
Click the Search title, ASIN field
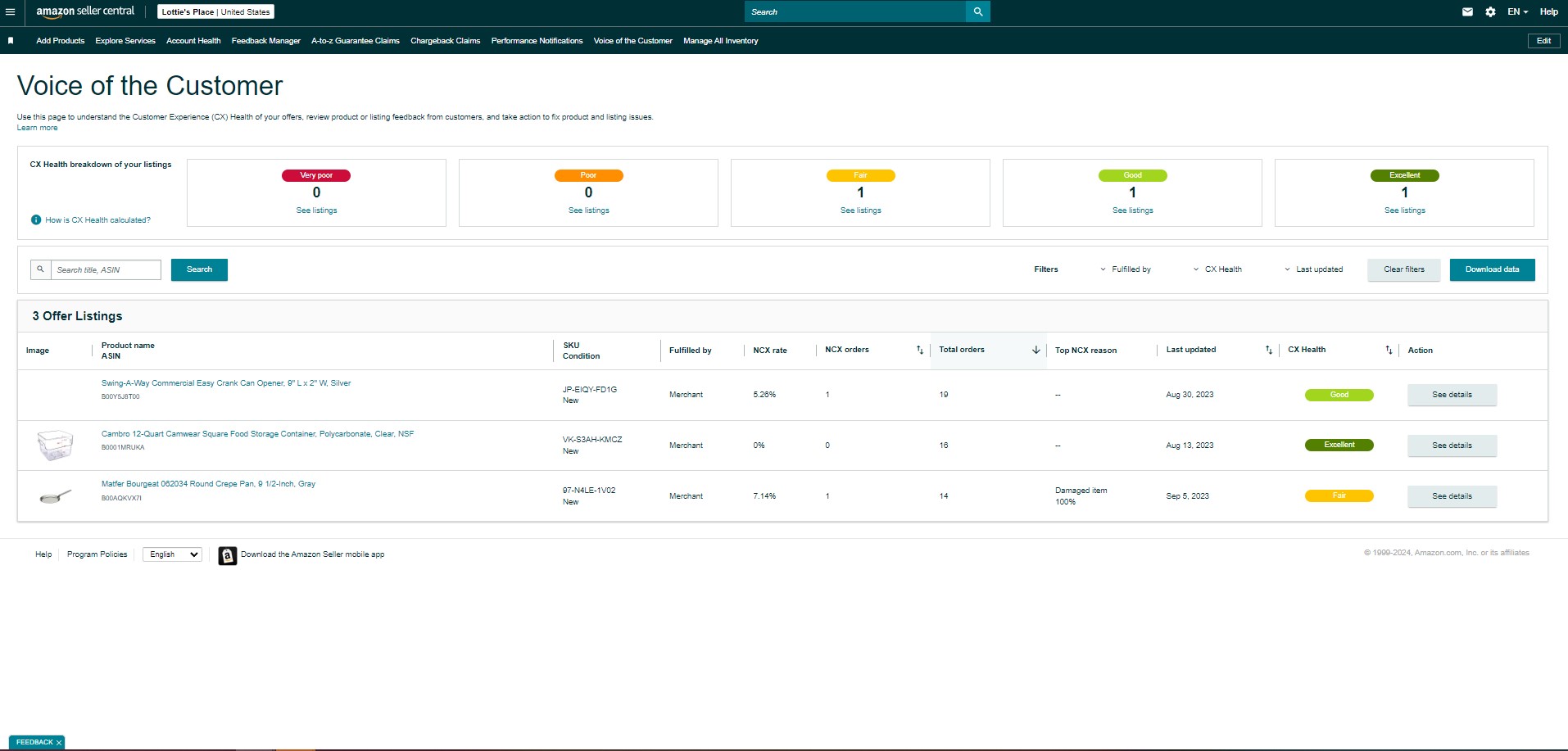pyautogui.click(x=106, y=269)
